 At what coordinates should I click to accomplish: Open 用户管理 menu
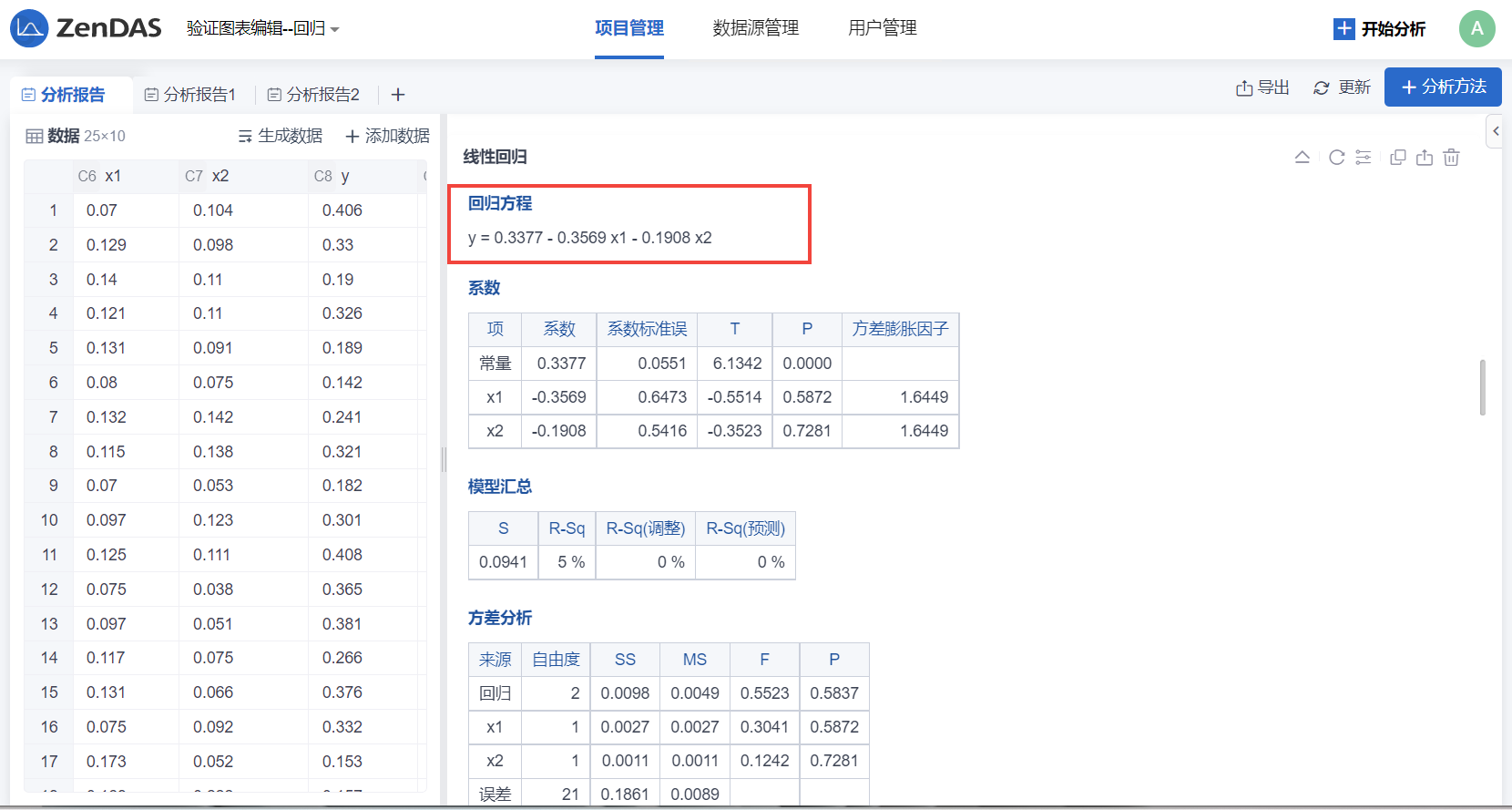point(883,28)
